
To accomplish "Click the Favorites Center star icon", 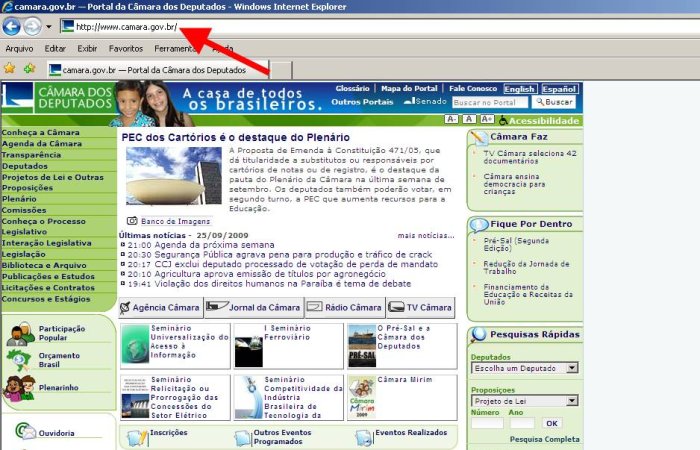I will (x=9, y=68).
